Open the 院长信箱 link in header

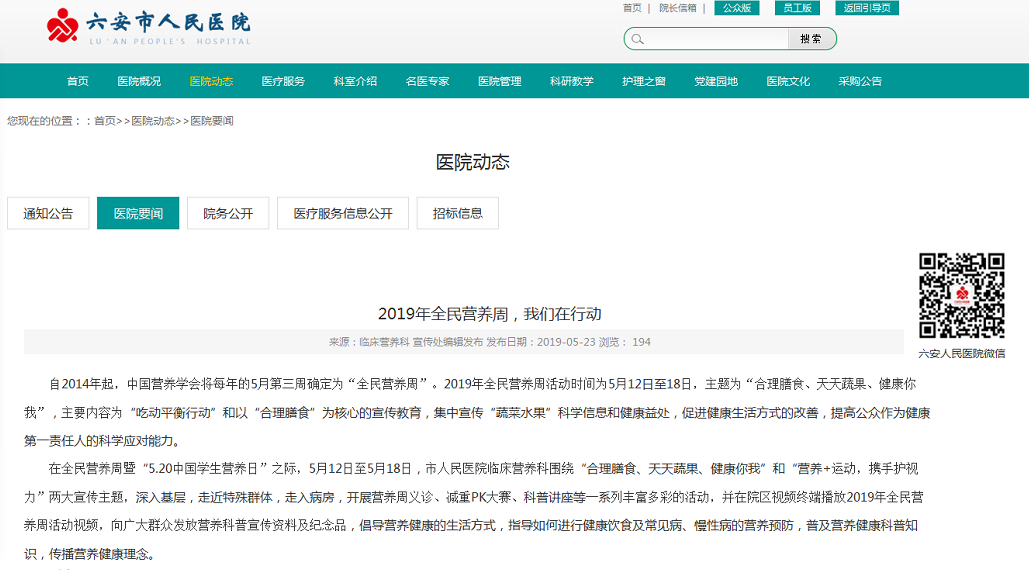tap(678, 8)
